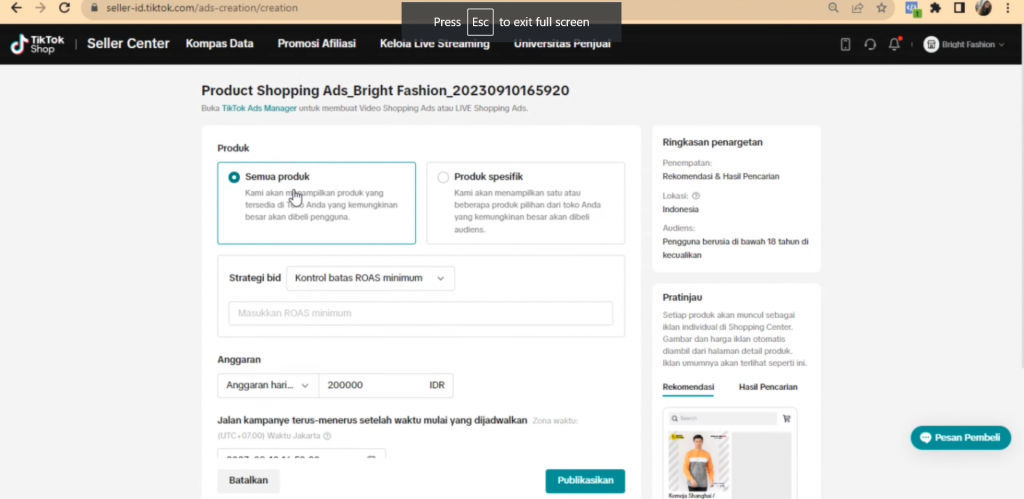Open the Kompas Data menu
1024x499 pixels.
[220, 44]
